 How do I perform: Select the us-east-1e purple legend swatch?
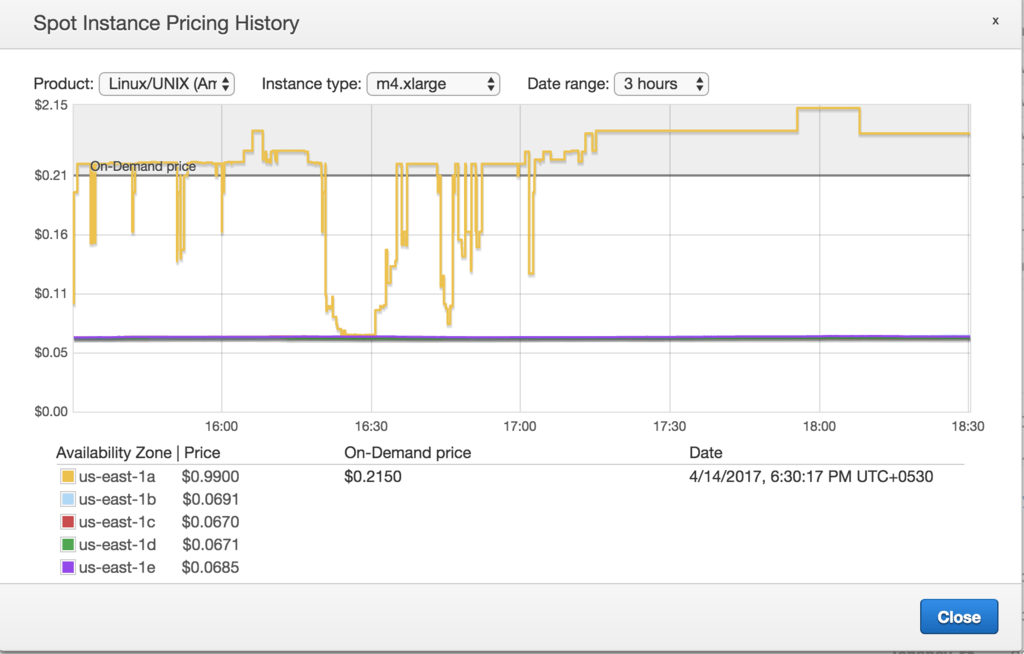(68, 568)
